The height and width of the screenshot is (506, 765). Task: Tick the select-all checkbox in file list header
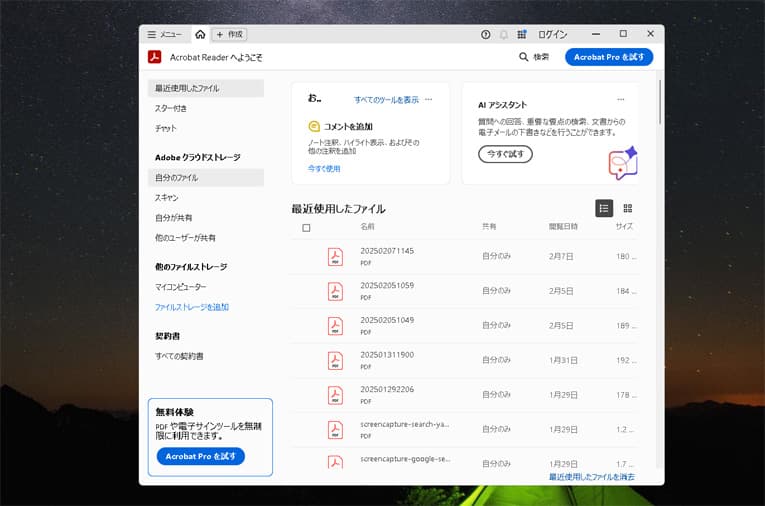click(x=306, y=228)
